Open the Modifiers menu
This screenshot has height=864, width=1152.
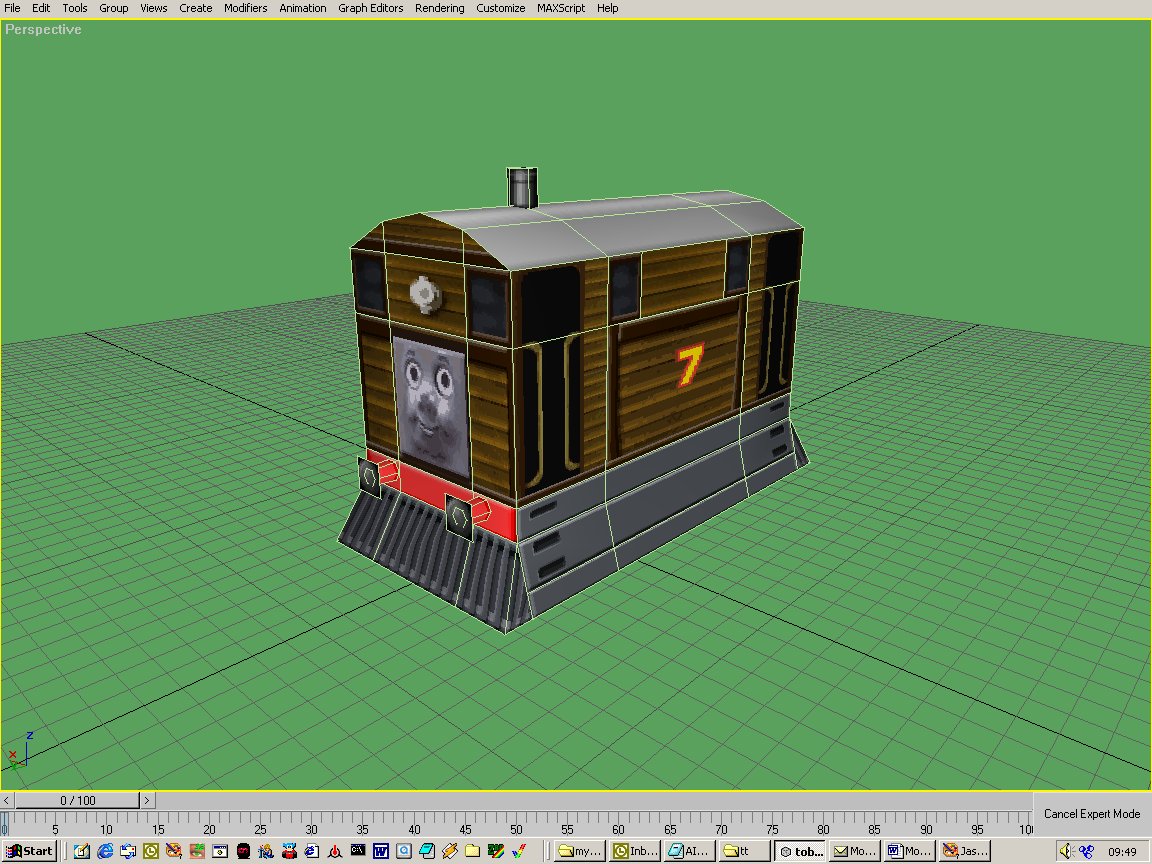pyautogui.click(x=245, y=8)
